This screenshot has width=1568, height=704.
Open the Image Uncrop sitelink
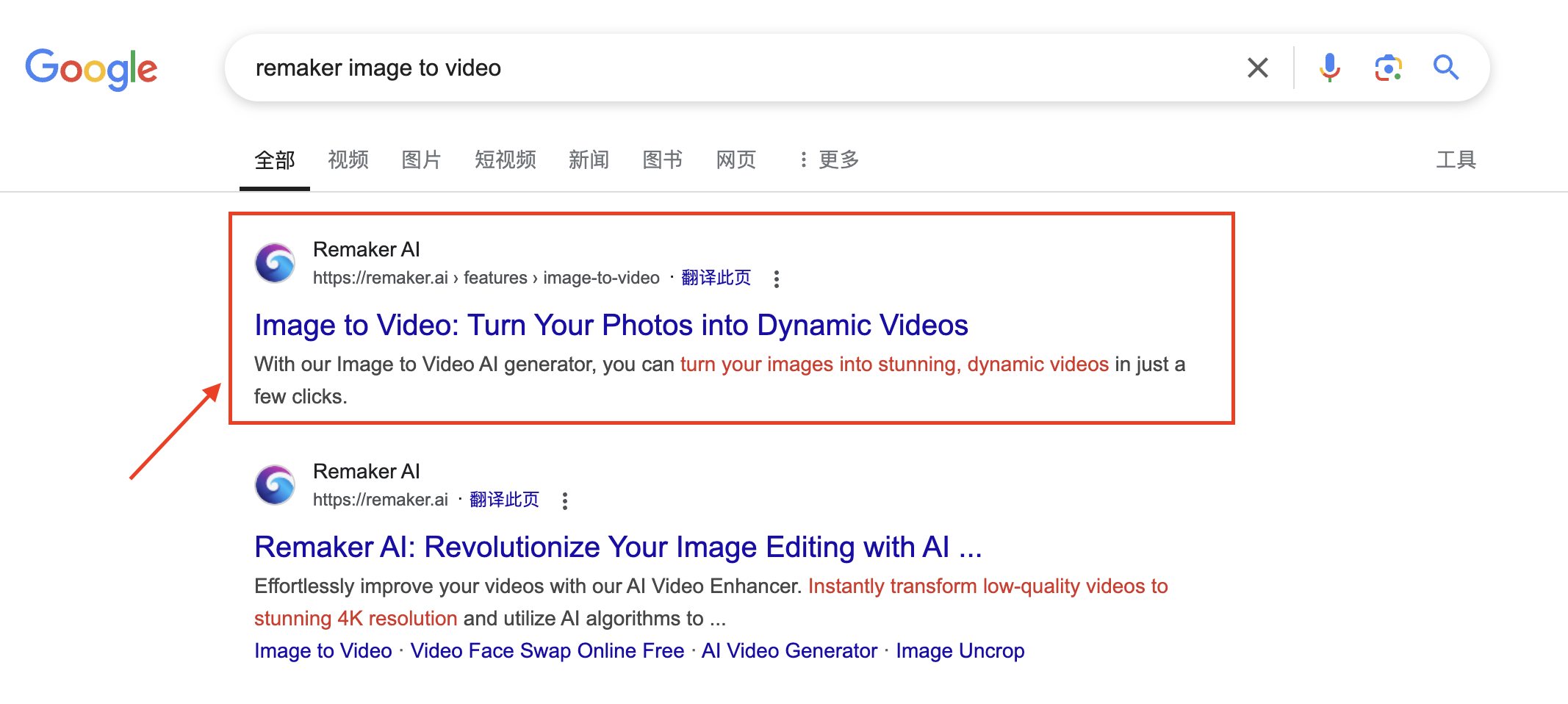(960, 650)
